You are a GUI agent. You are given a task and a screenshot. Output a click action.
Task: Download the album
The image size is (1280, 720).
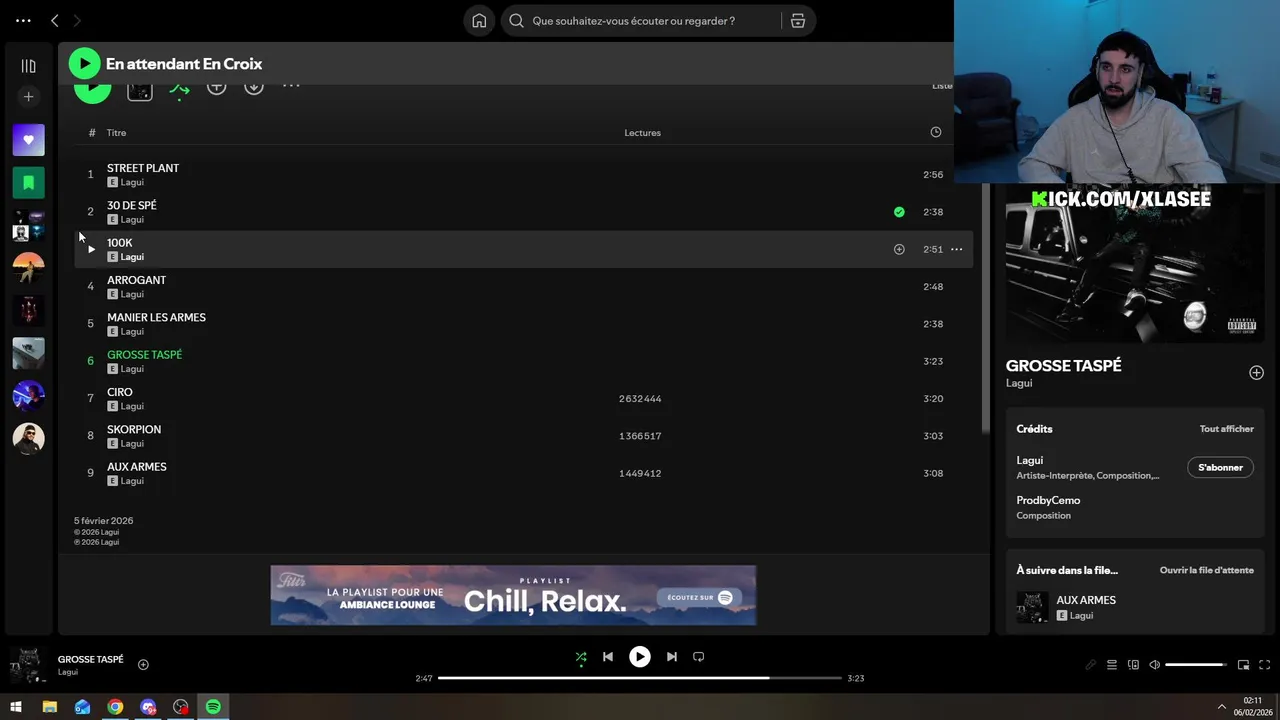click(254, 87)
